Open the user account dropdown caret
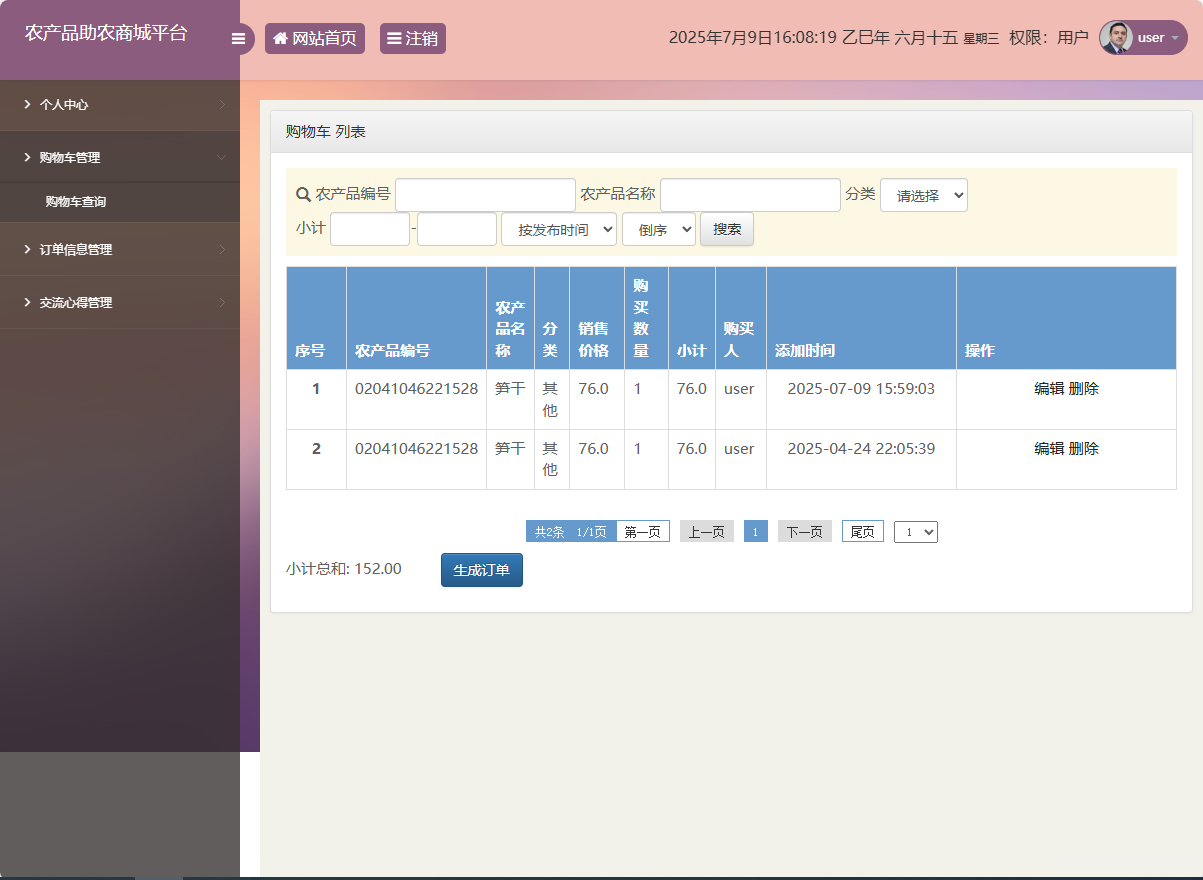 point(1174,38)
